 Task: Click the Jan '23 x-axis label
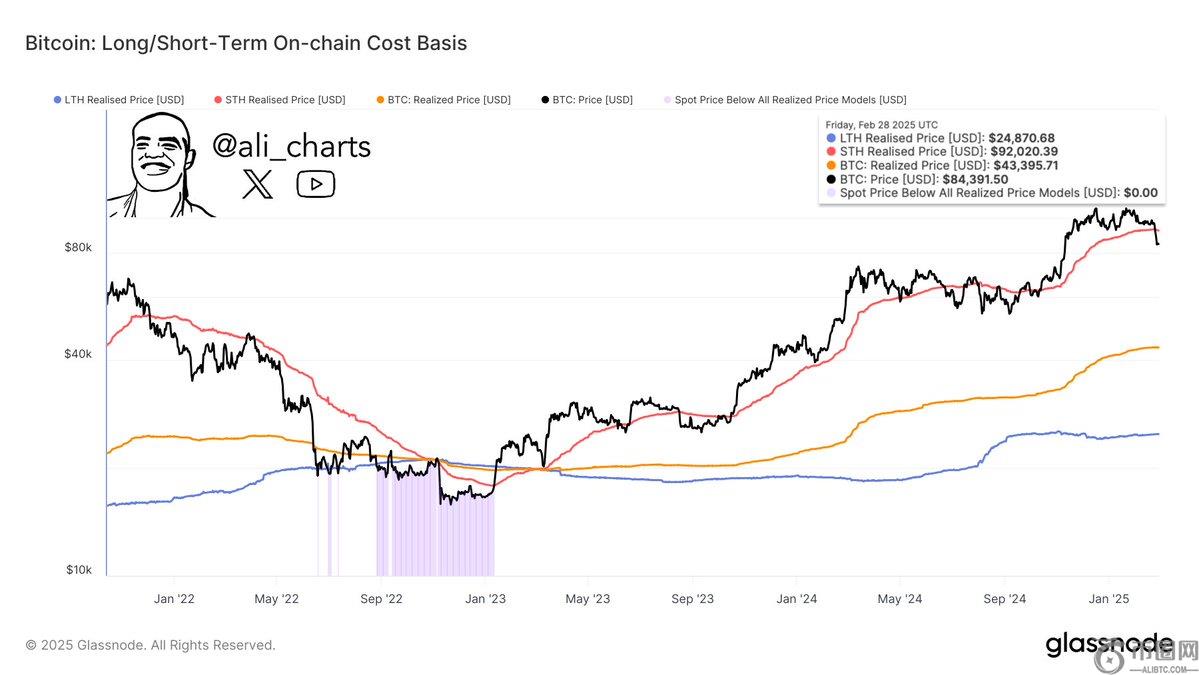point(485,598)
